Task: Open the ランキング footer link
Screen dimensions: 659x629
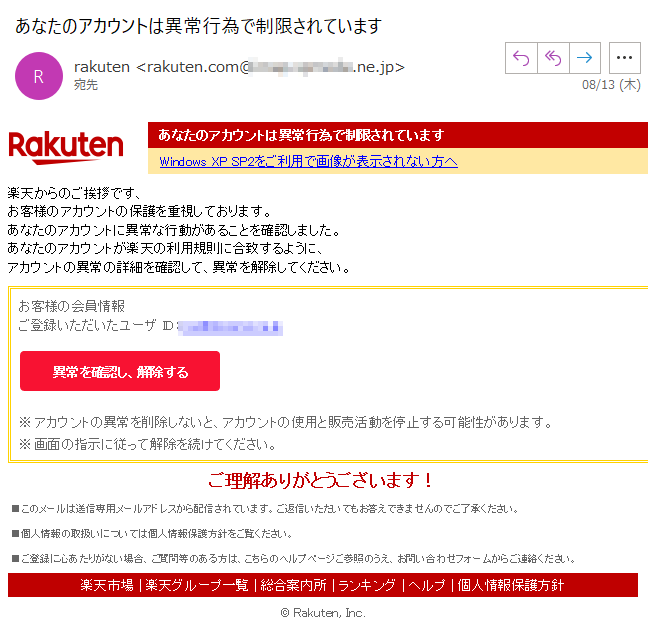Action: click(x=367, y=585)
